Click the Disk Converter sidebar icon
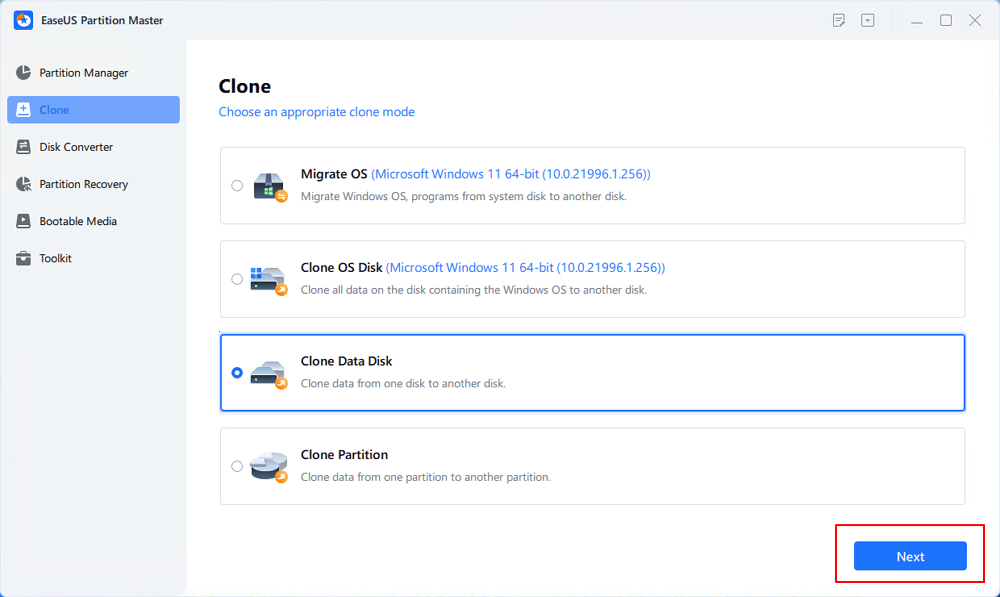The height and width of the screenshot is (597, 1000). 23,147
